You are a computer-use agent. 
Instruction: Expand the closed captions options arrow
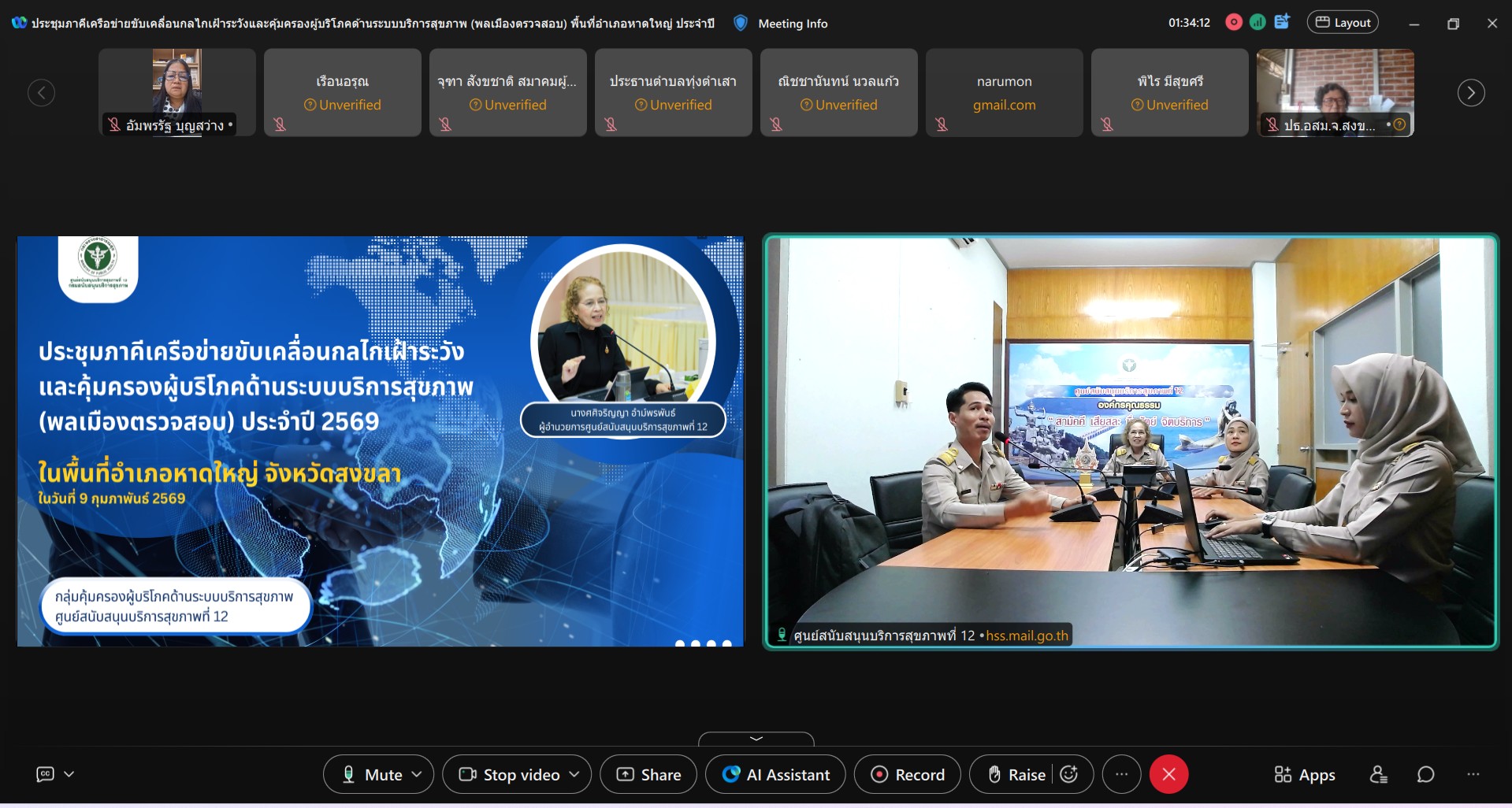tap(69, 774)
